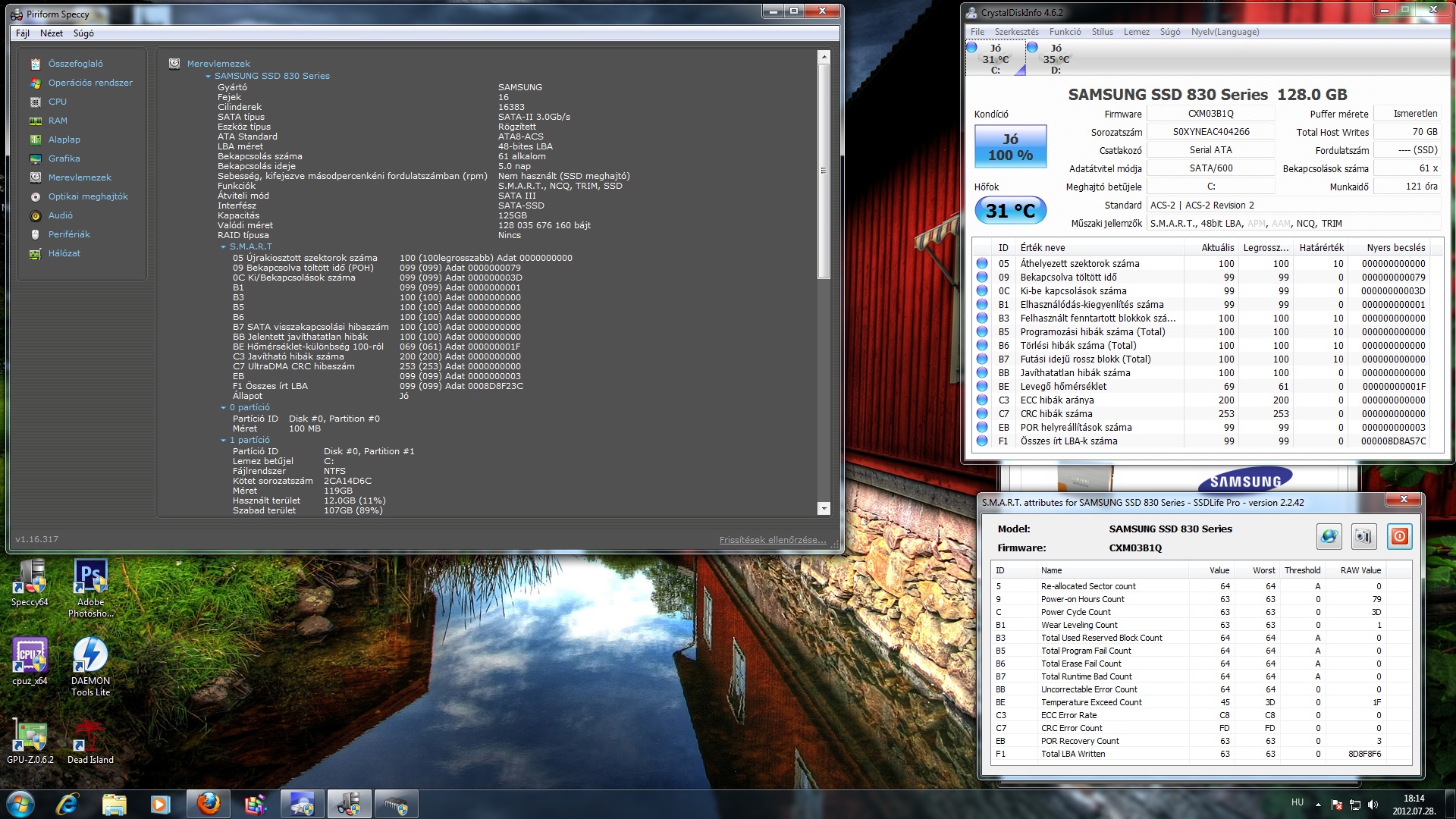1456x819 pixels.
Task: Open File menu in CrystalDiskInfo
Action: [x=977, y=32]
